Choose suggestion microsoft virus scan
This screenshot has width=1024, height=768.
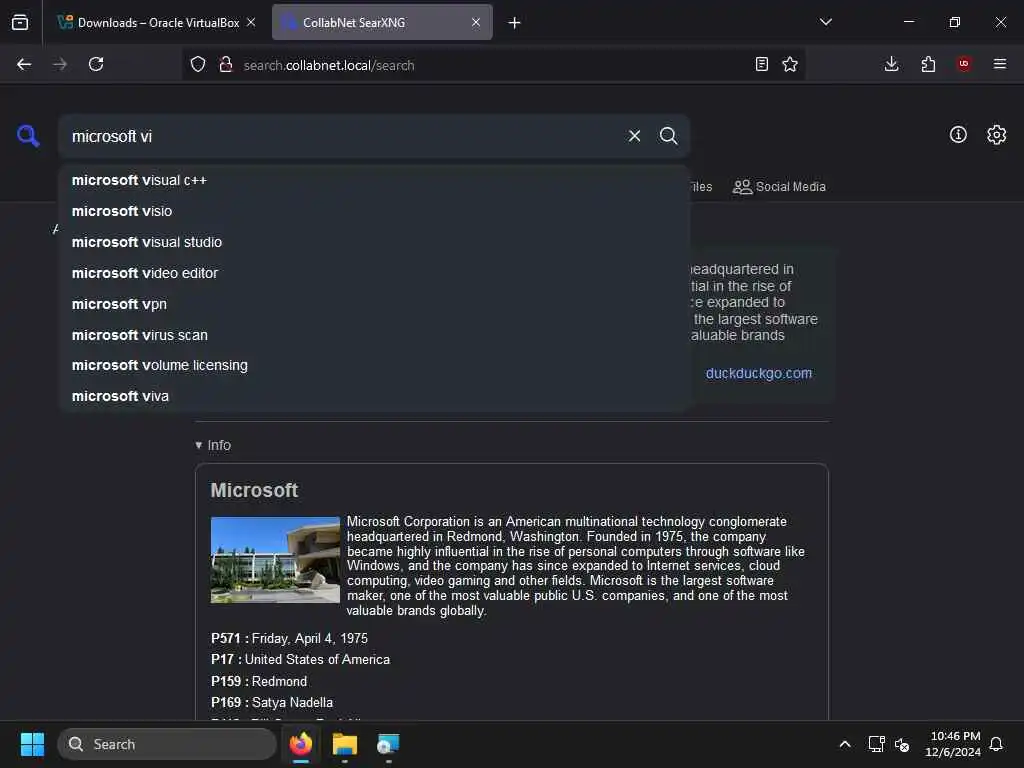[374, 335]
